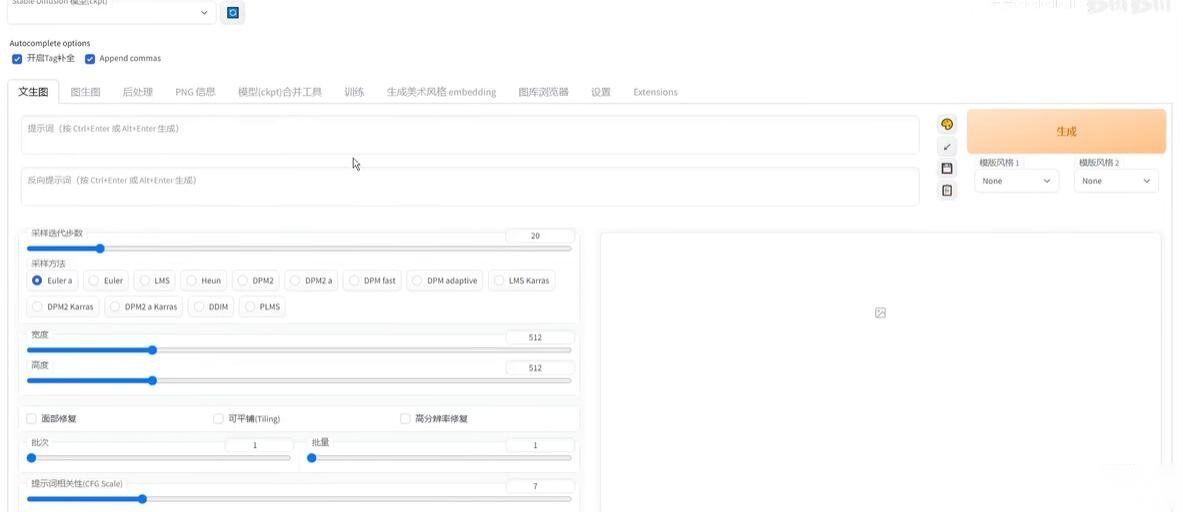Viewport: 1183px width, 512px height.
Task: Adjust the 宽度 slider
Action: pos(299,350)
